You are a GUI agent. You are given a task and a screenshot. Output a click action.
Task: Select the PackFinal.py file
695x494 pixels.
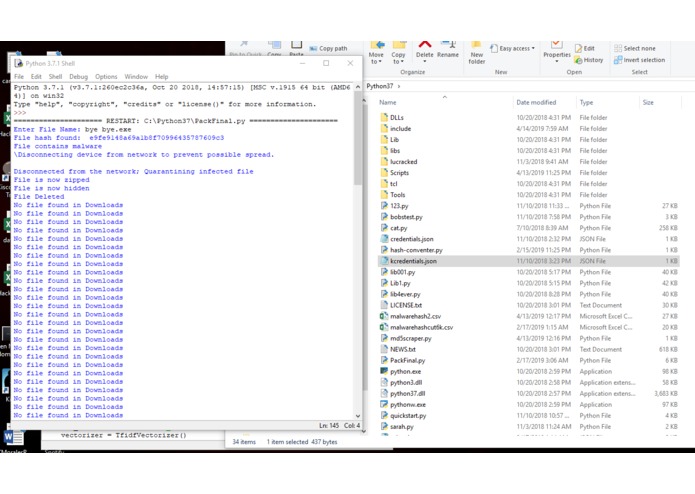point(407,361)
